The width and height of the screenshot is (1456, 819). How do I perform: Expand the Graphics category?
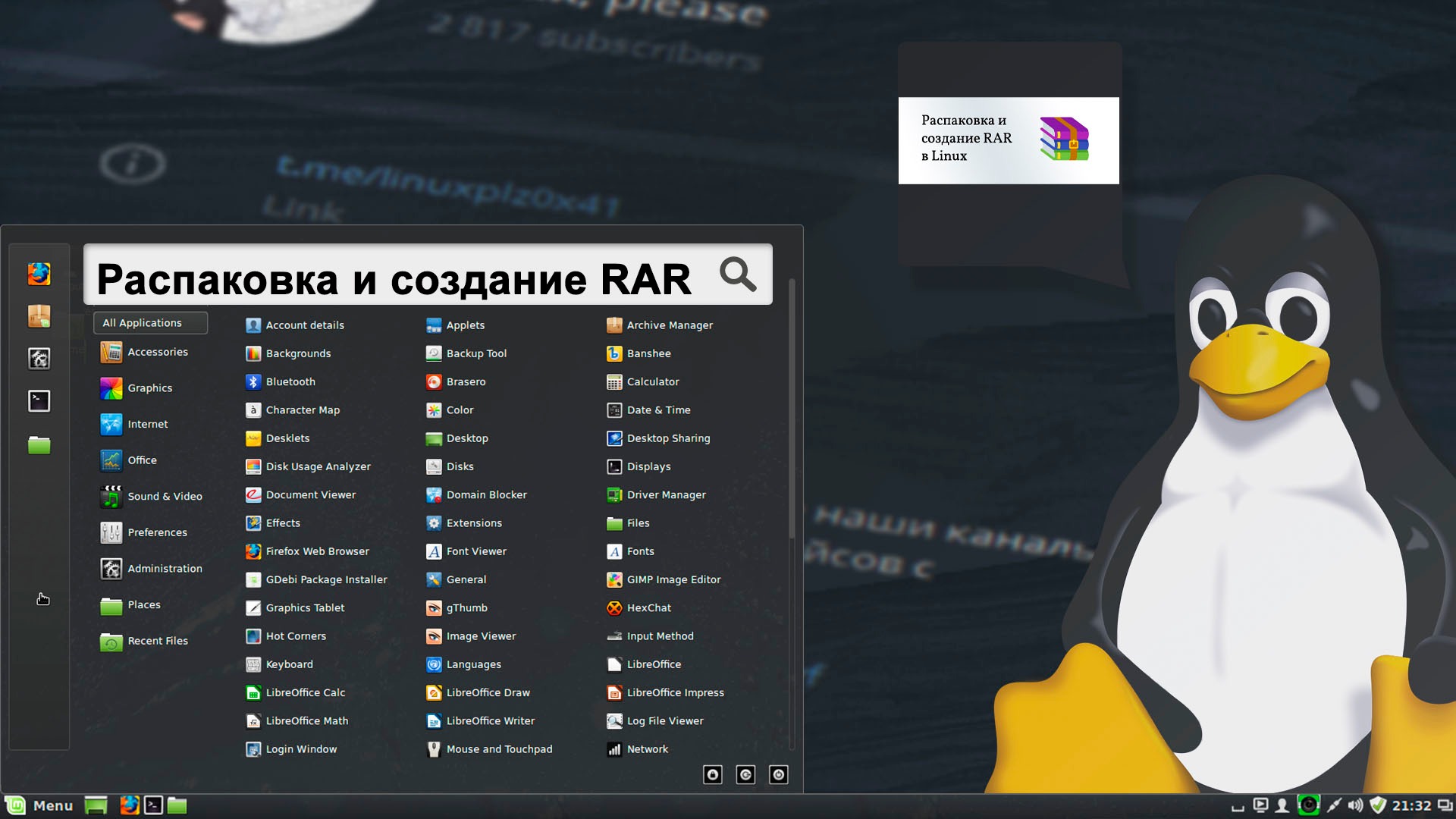149,388
